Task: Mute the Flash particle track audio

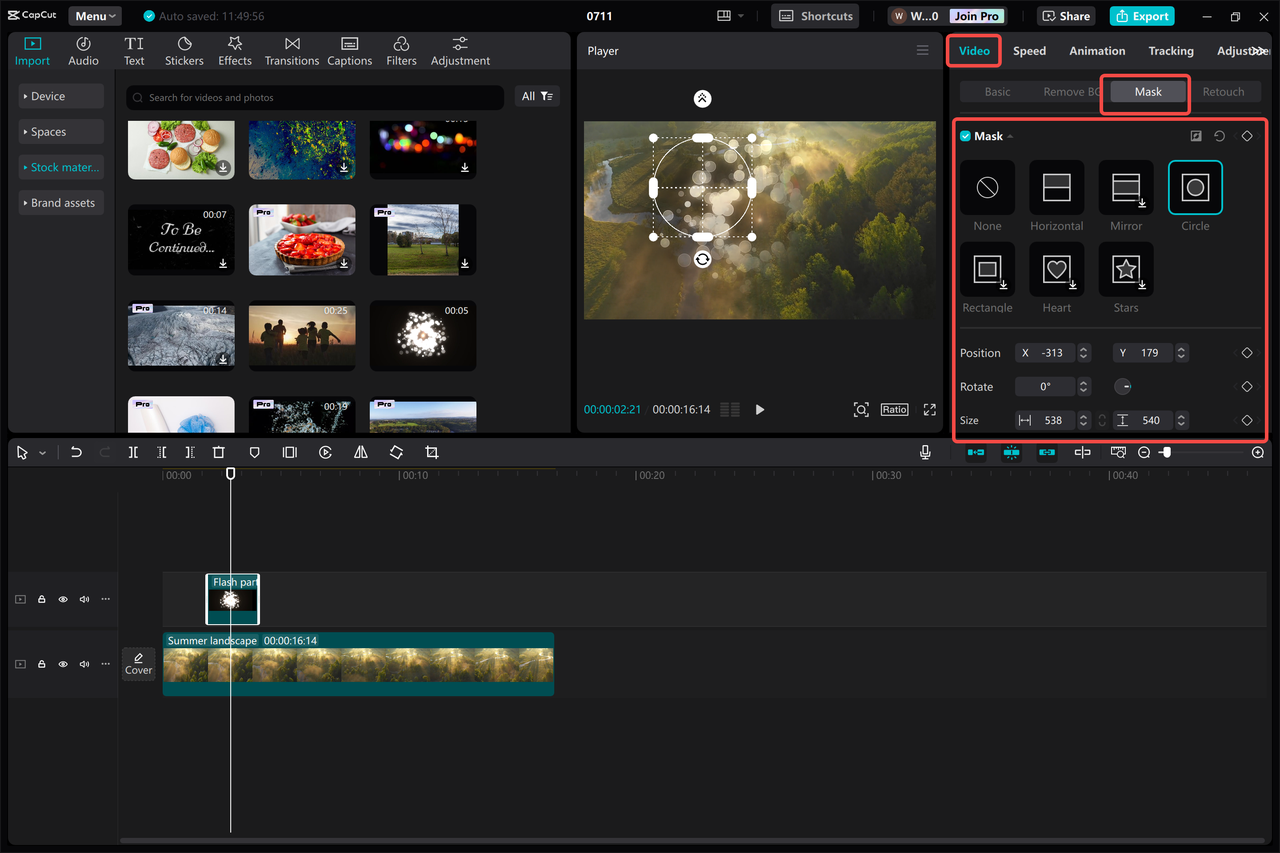Action: (x=84, y=600)
